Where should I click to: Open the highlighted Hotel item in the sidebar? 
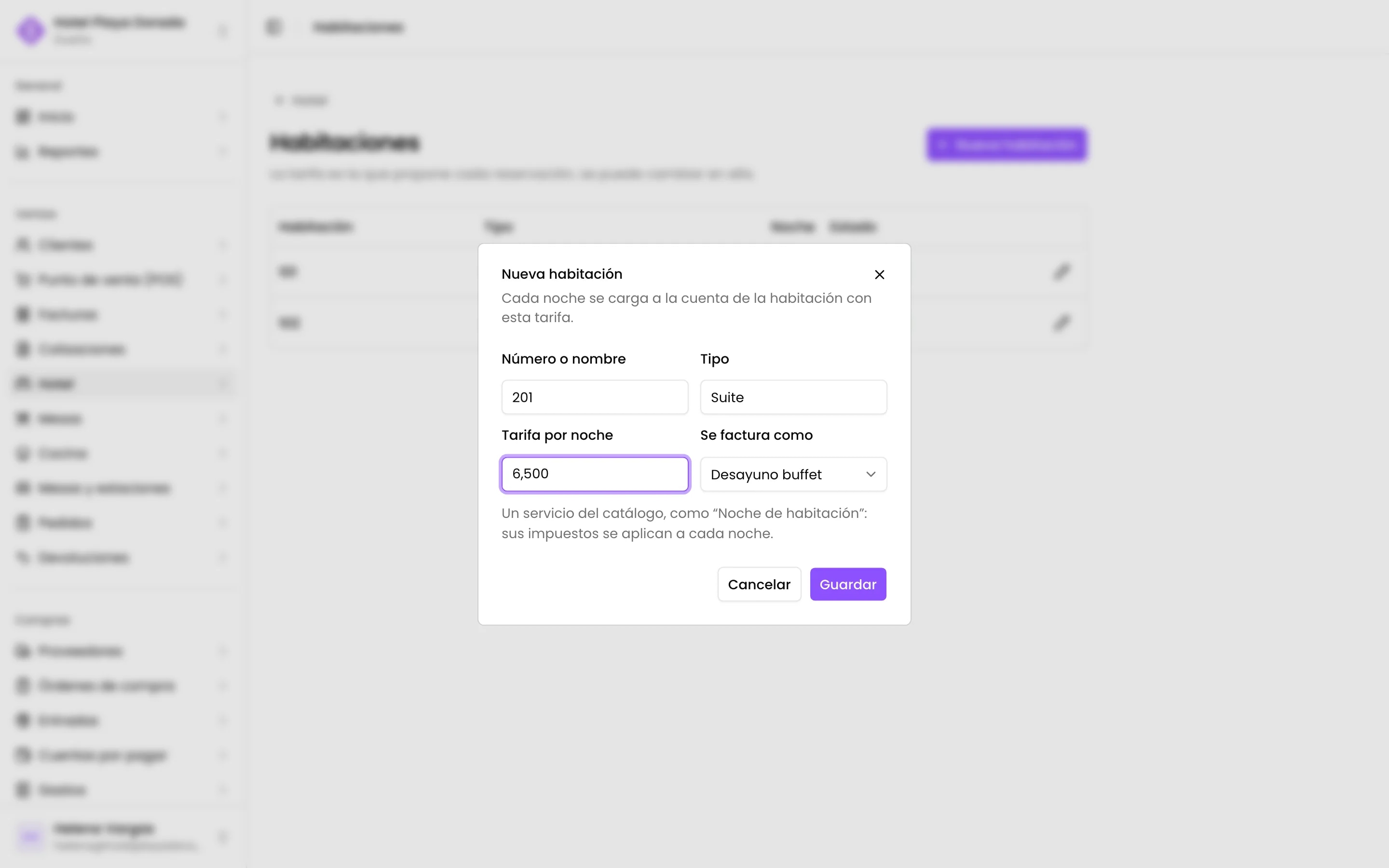pos(122,383)
